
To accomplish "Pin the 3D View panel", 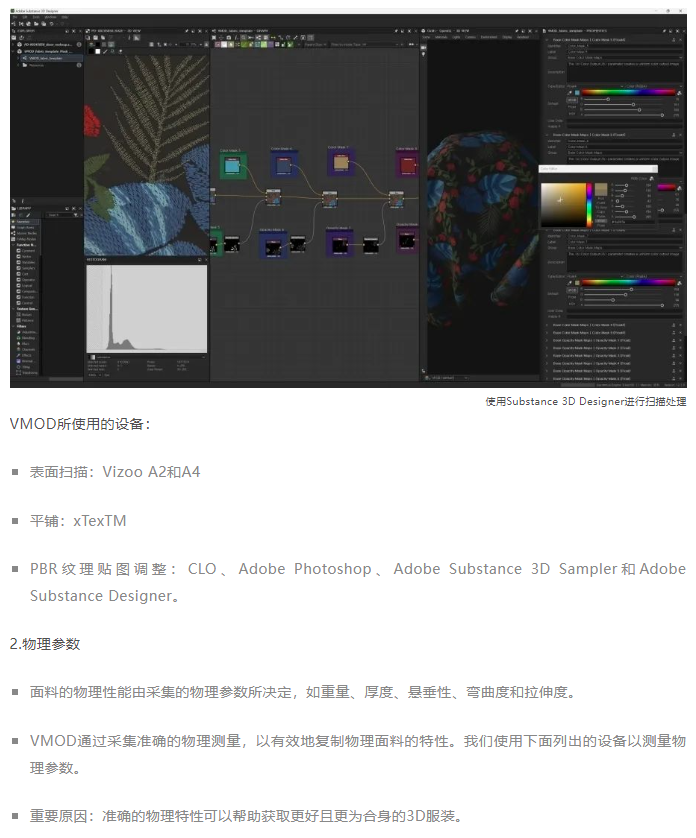I will [516, 31].
